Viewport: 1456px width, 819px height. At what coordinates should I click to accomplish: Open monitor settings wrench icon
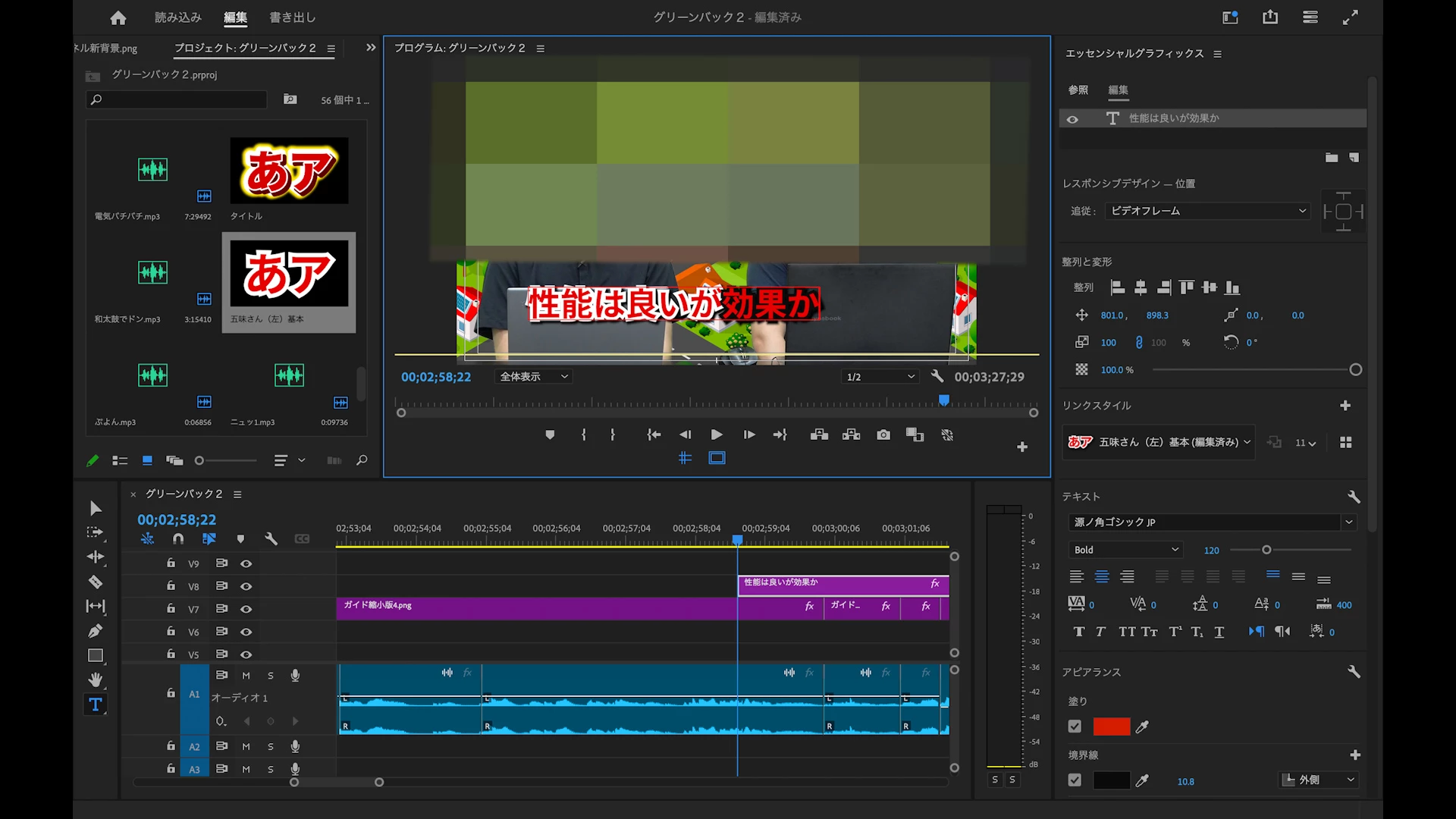tap(937, 376)
